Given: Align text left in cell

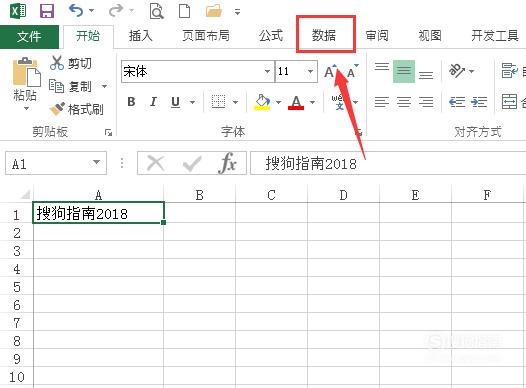Looking at the screenshot, I should 382,102.
